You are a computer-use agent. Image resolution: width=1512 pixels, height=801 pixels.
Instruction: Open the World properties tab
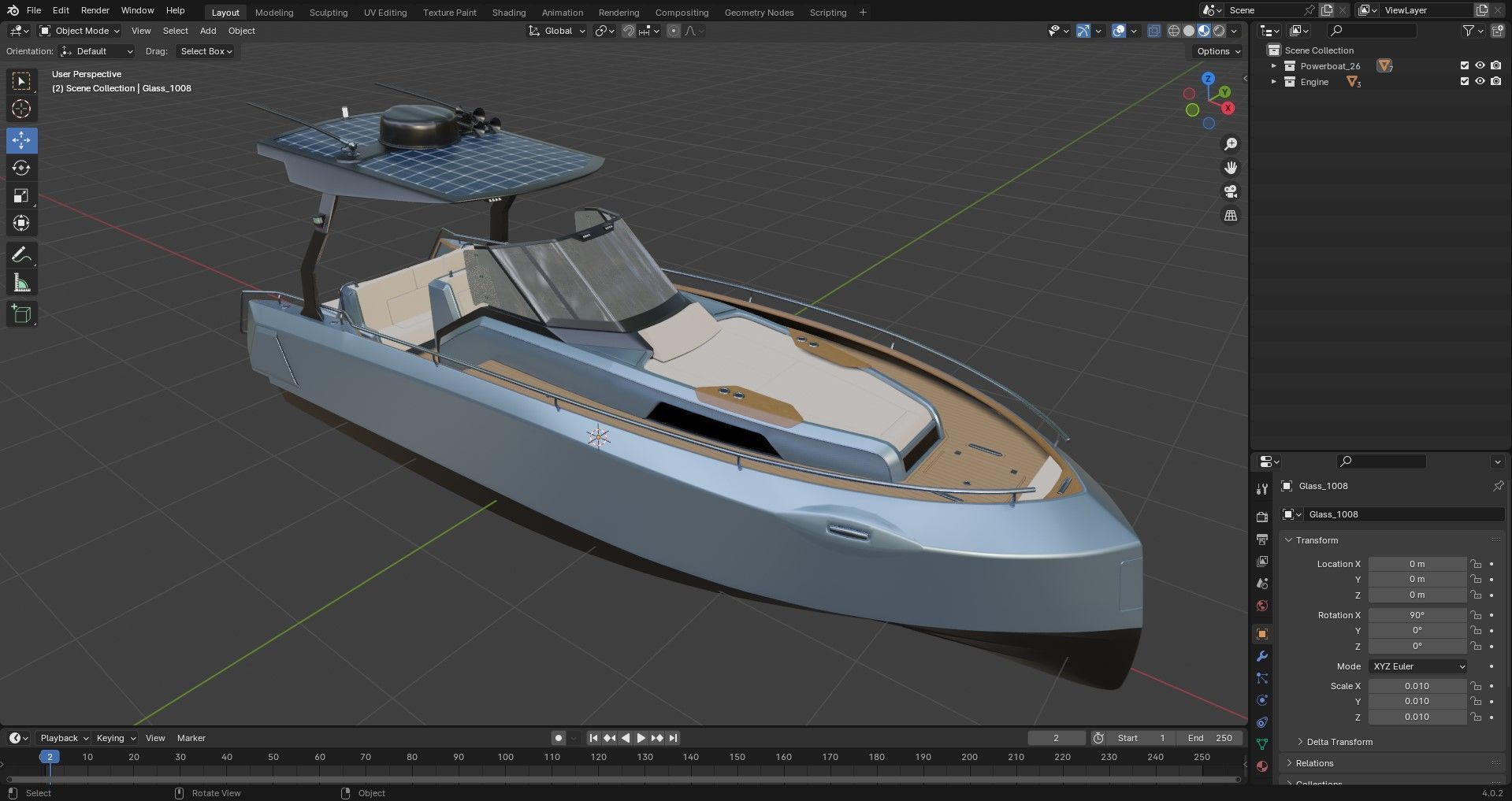1261,605
